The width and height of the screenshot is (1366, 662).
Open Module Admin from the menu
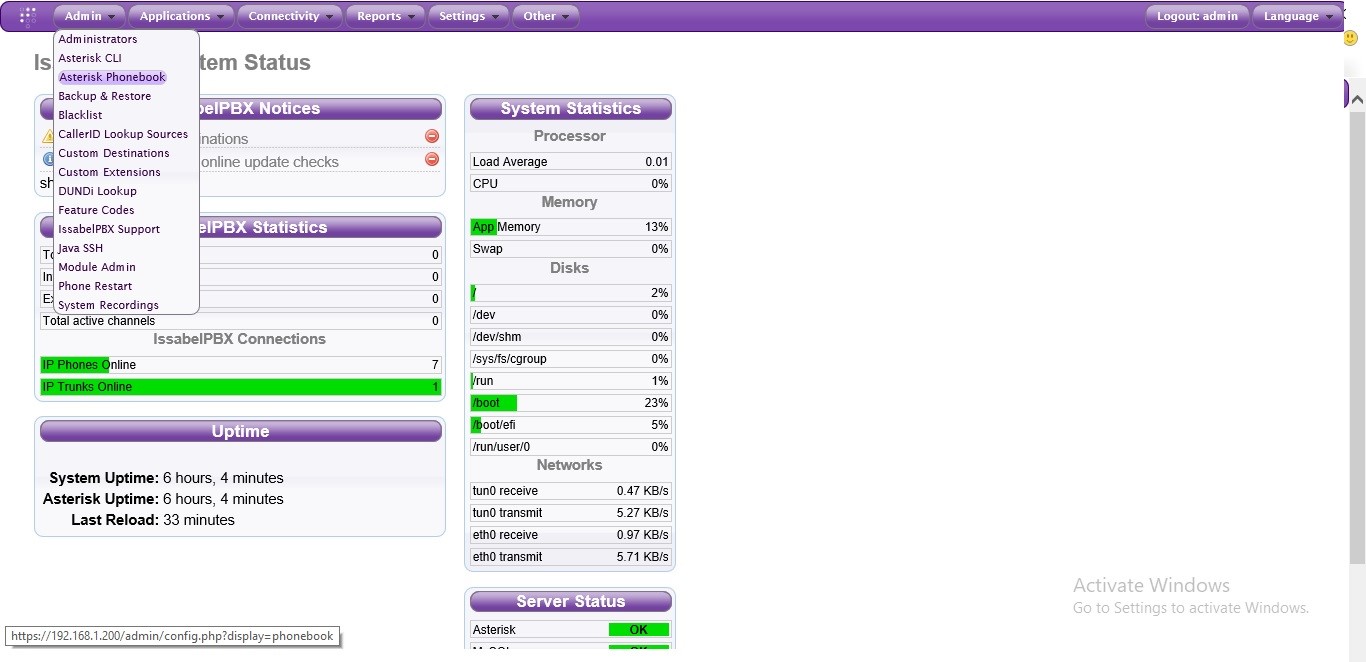97,267
